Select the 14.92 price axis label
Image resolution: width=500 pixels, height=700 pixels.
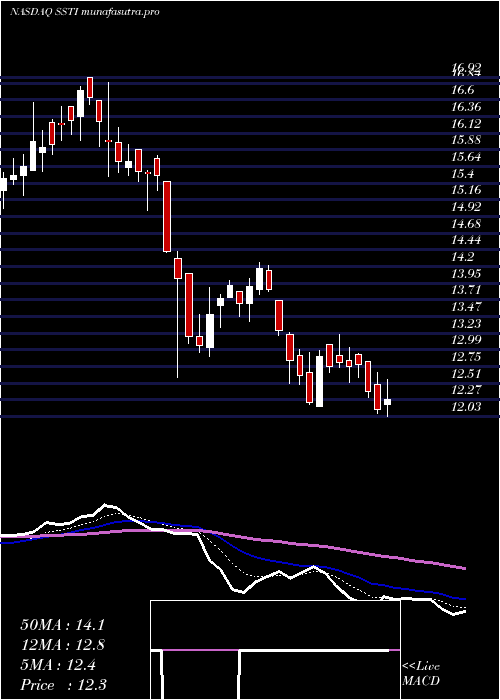pyautogui.click(x=466, y=207)
